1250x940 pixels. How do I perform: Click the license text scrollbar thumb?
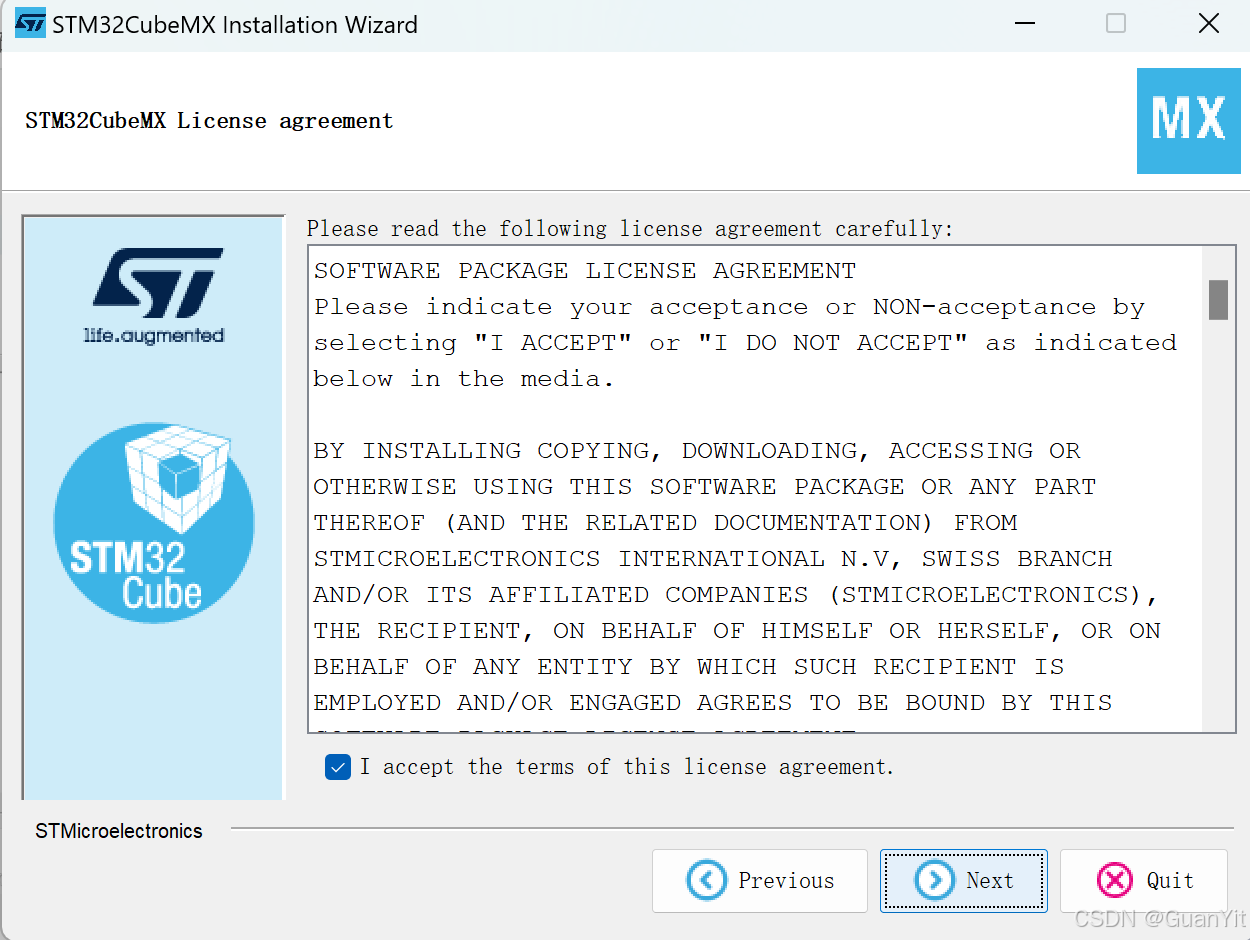point(1218,299)
